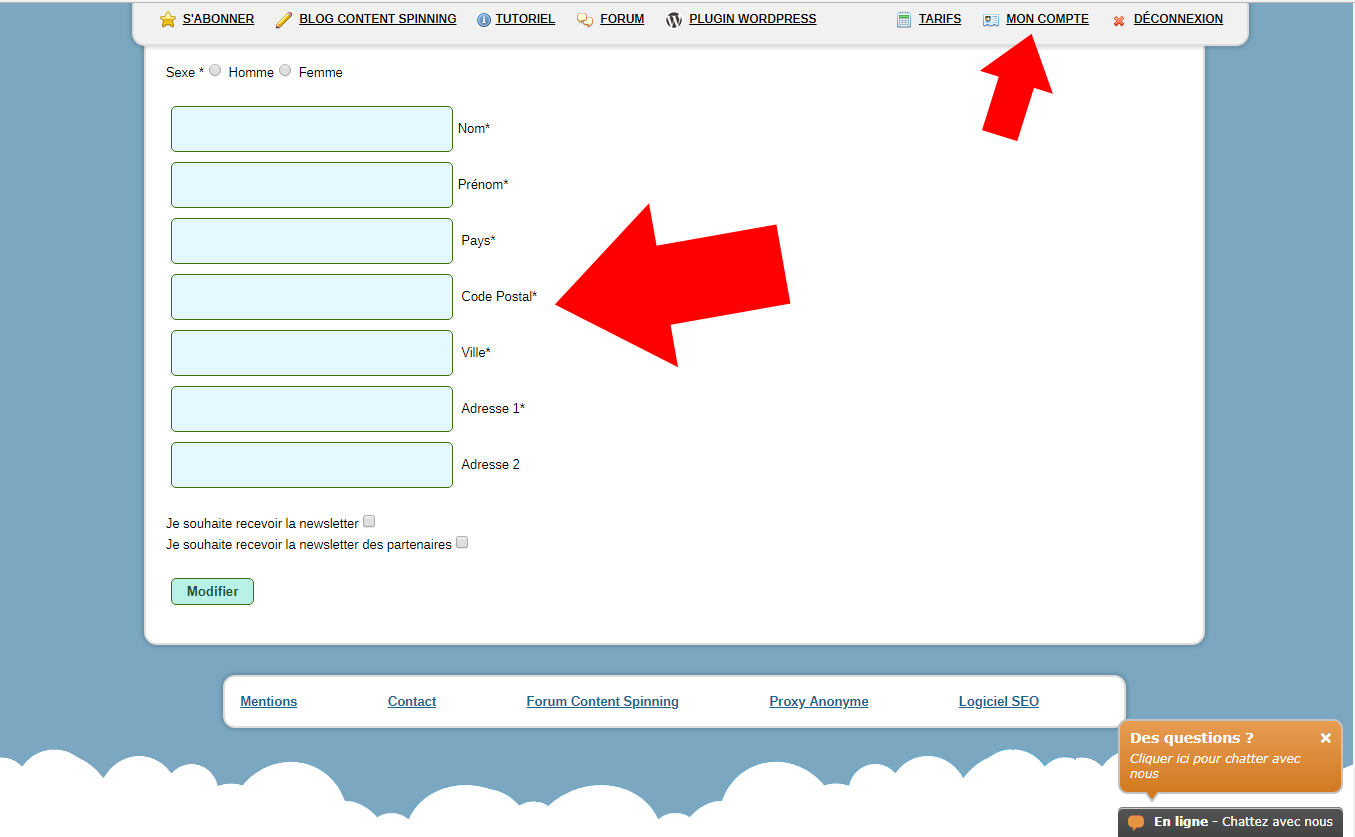Screen dimensions: 1355x837
Task: Click in the Adresse 2 input field
Action: [x=312, y=465]
